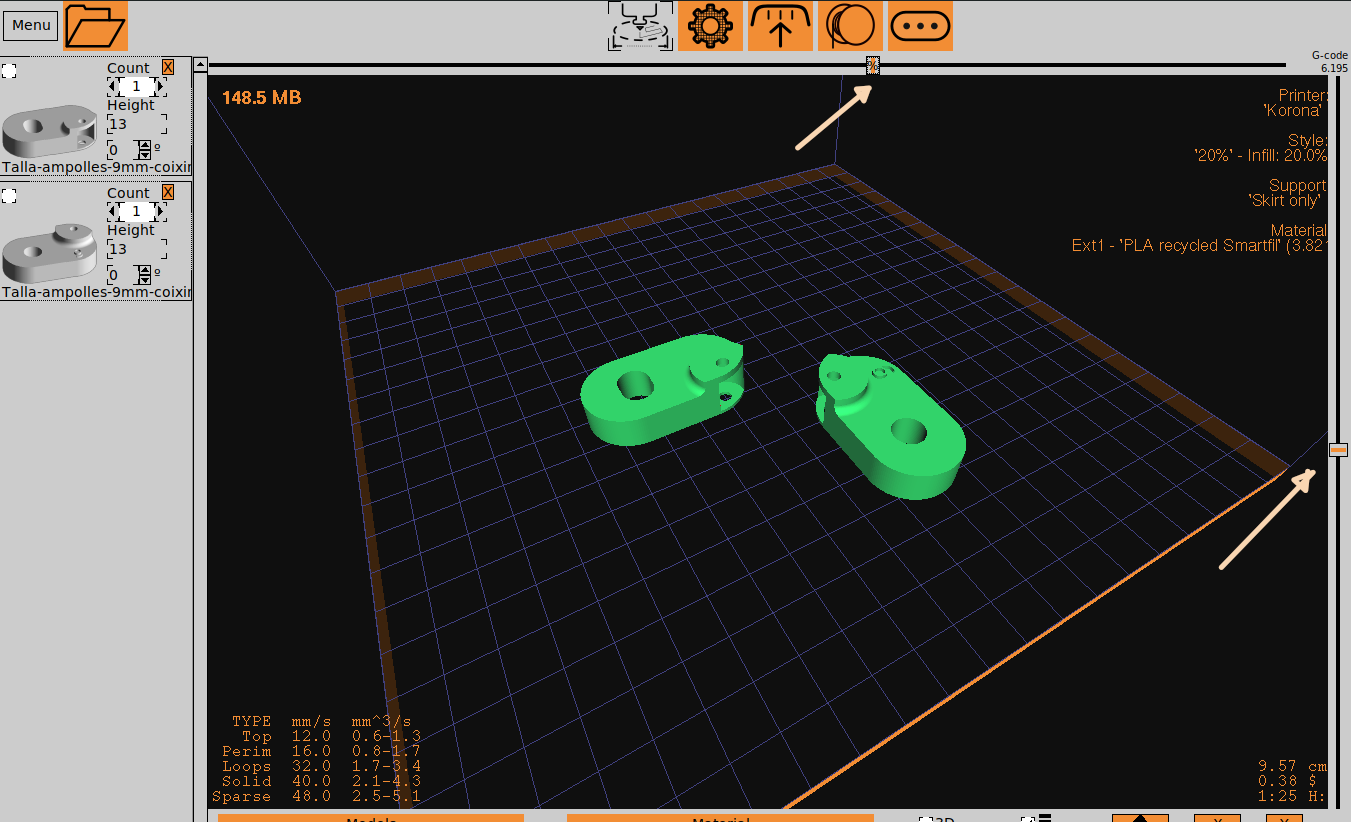This screenshot has width=1351, height=822.
Task: Click the vertical layer slider handle
Action: pyautogui.click(x=1338, y=450)
